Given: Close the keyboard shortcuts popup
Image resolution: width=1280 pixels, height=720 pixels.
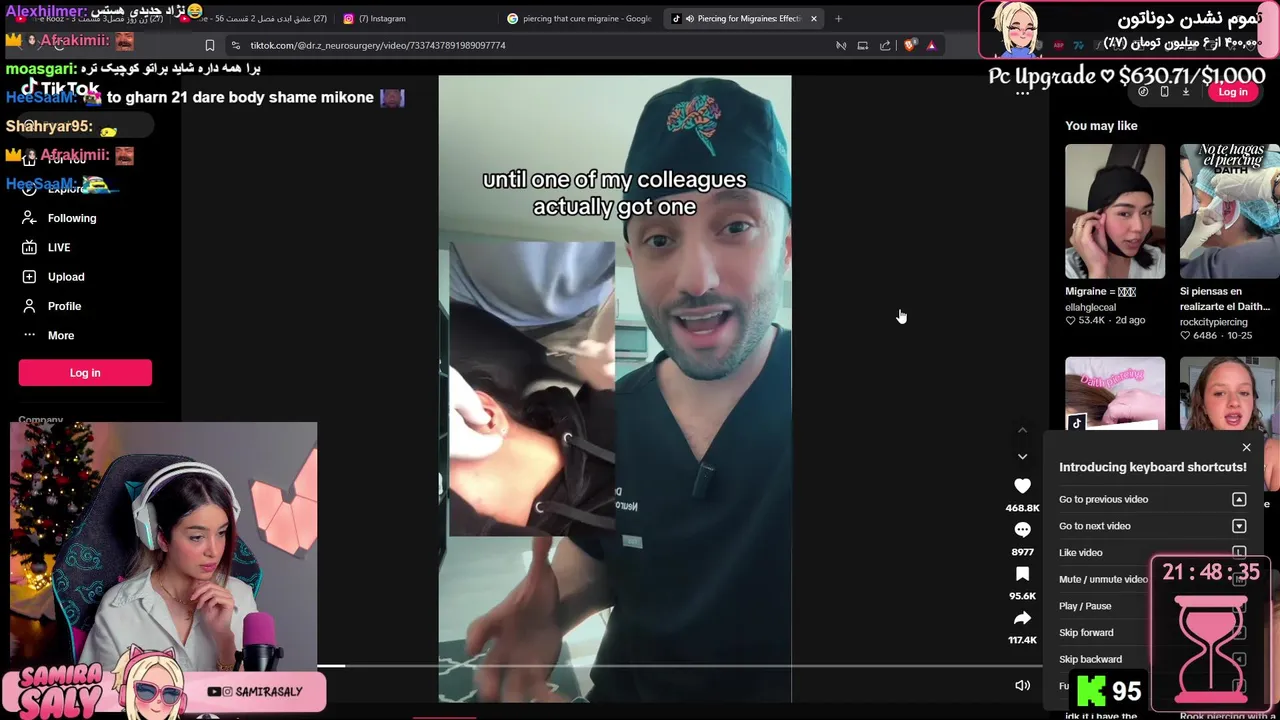Looking at the screenshot, I should point(1246,447).
